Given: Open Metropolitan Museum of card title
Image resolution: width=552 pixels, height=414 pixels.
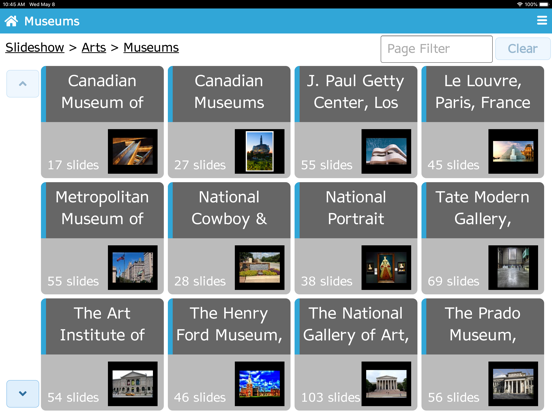Looking at the screenshot, I should (x=102, y=208).
